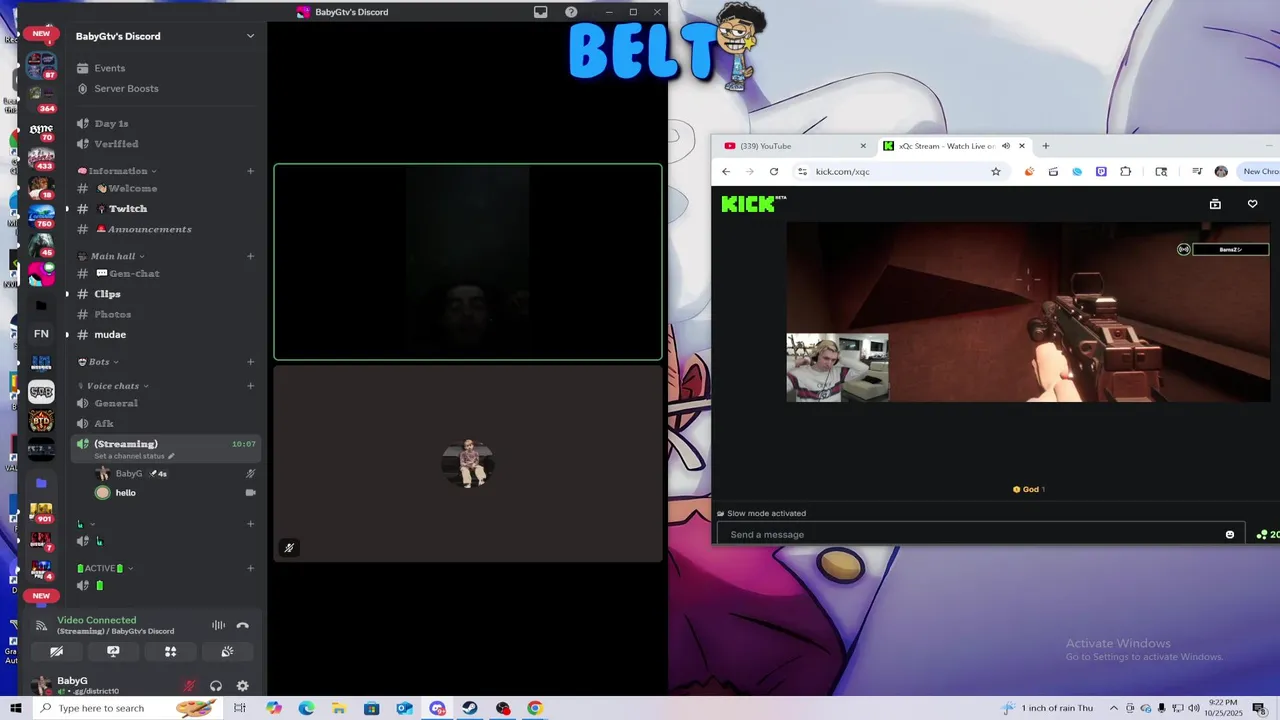The height and width of the screenshot is (720, 1280).
Task: Create channel in Main hall category
Action: tap(250, 256)
